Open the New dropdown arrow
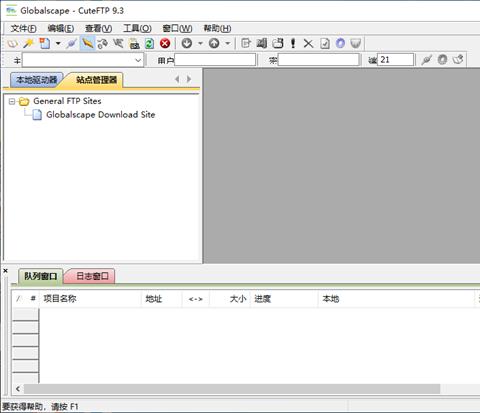Image resolution: width=480 pixels, height=413 pixels. (x=58, y=43)
